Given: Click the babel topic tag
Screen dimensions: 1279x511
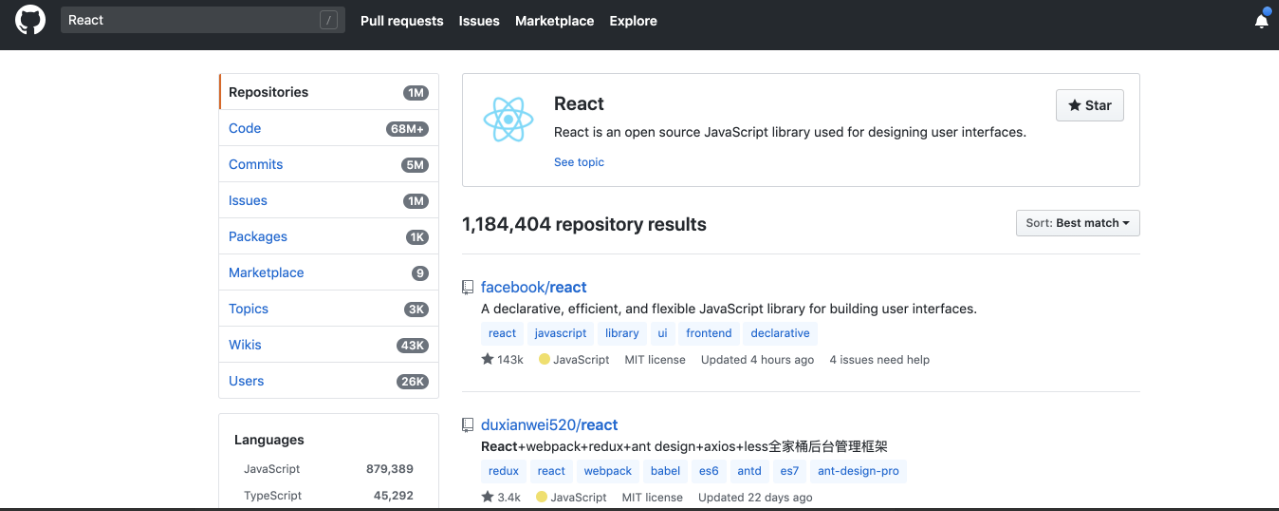Looking at the screenshot, I should pos(665,471).
